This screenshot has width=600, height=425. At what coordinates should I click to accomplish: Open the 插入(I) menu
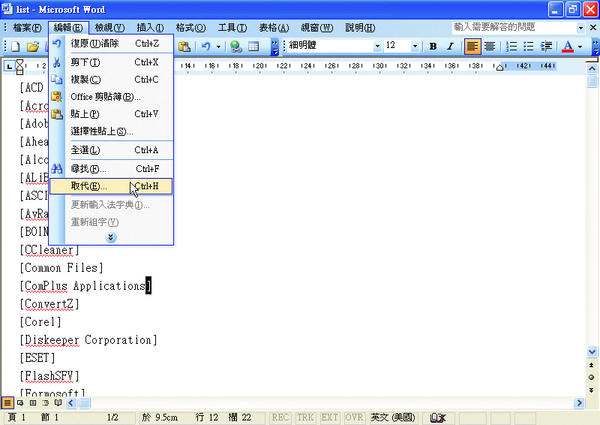click(150, 28)
